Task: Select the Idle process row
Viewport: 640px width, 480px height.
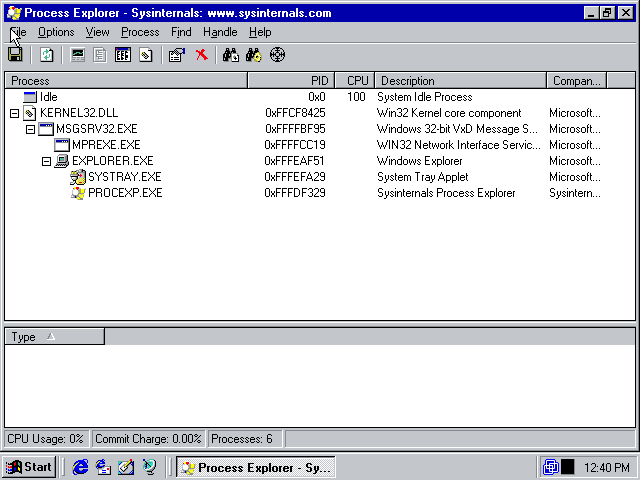Action: coord(320,97)
